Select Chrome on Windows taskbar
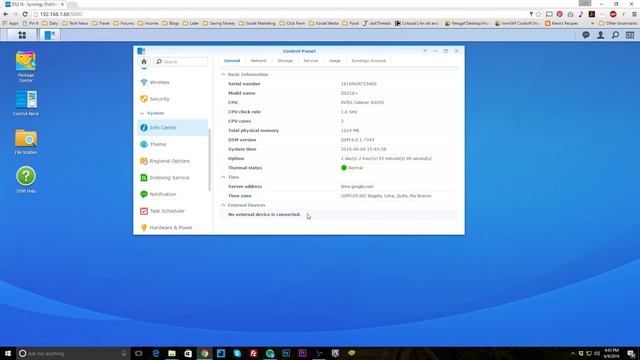This screenshot has width=640, height=360. coord(204,353)
